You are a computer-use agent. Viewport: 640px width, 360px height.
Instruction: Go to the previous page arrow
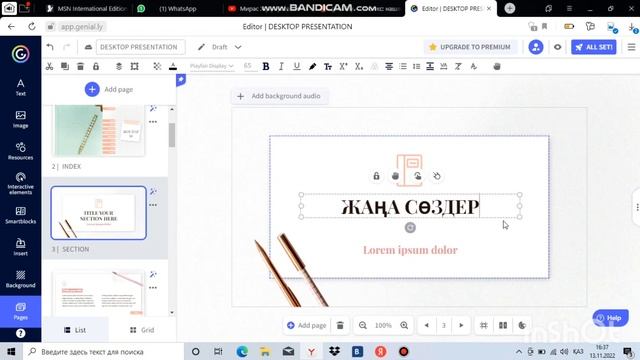[x=427, y=325]
